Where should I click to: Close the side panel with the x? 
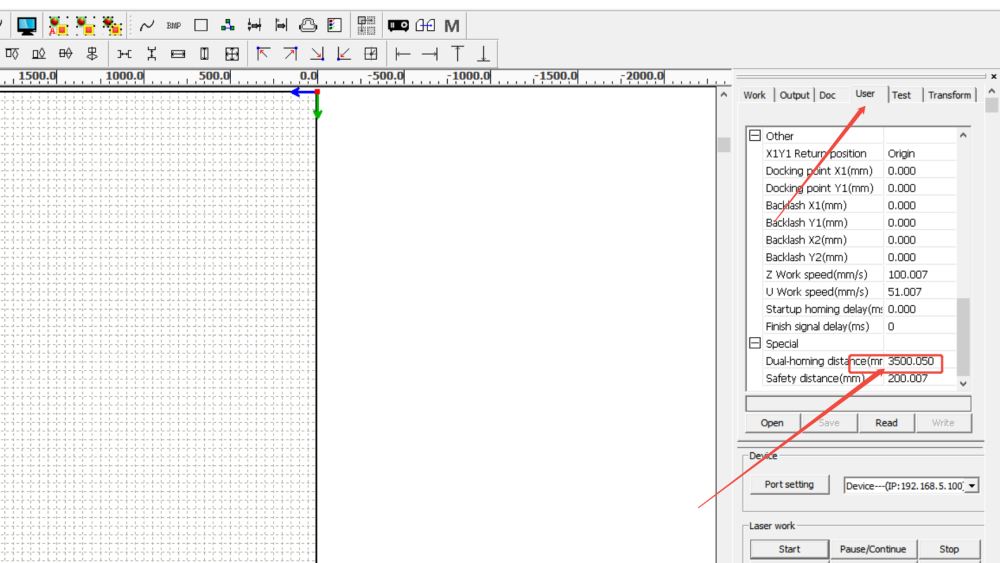(x=994, y=77)
